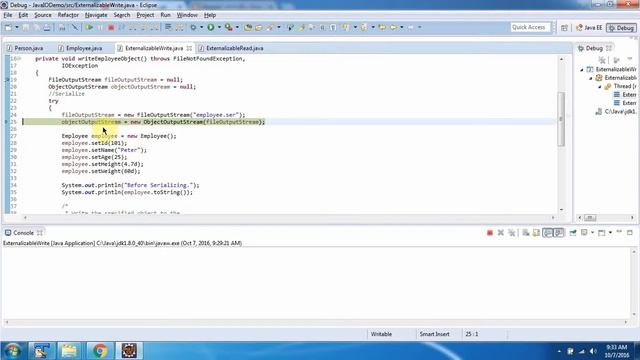
Task: Click the Clear Console icon
Action: click(526, 233)
